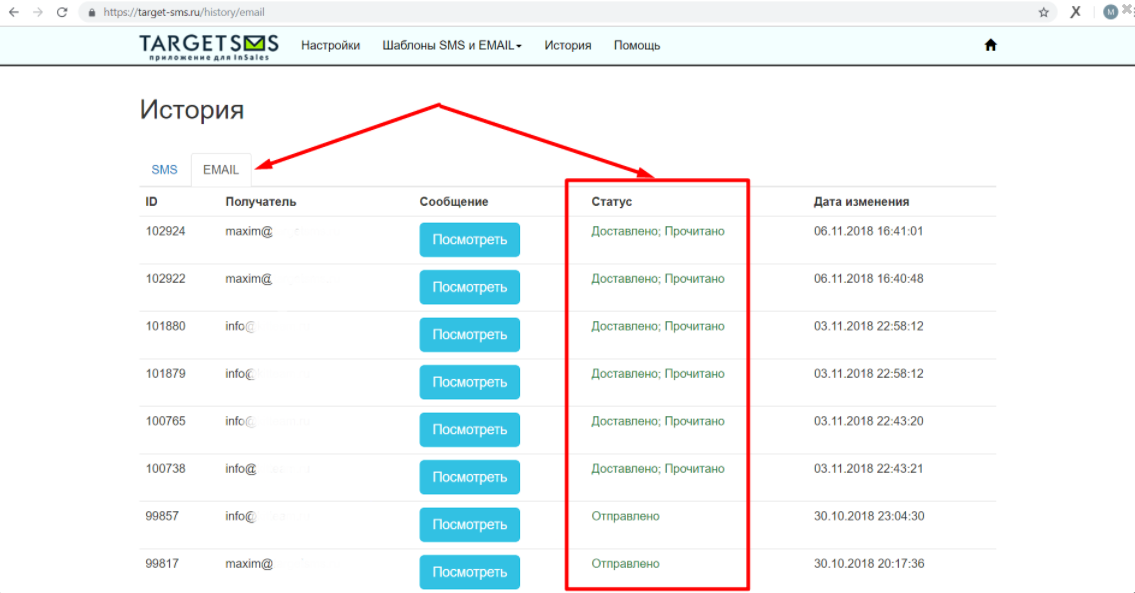1135x593 pixels.
Task: Open the Настройки menu item
Action: coord(330,44)
